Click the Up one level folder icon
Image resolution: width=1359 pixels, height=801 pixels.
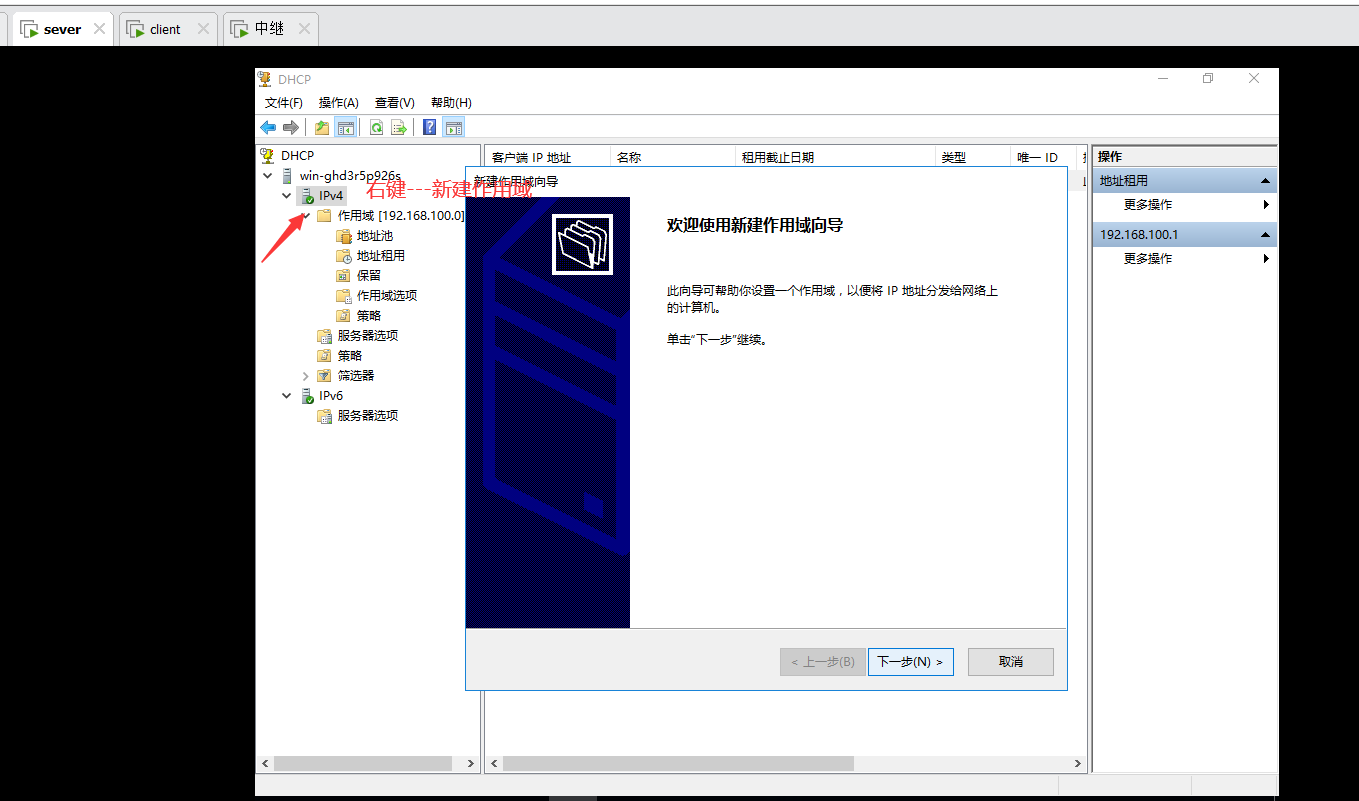(x=322, y=127)
